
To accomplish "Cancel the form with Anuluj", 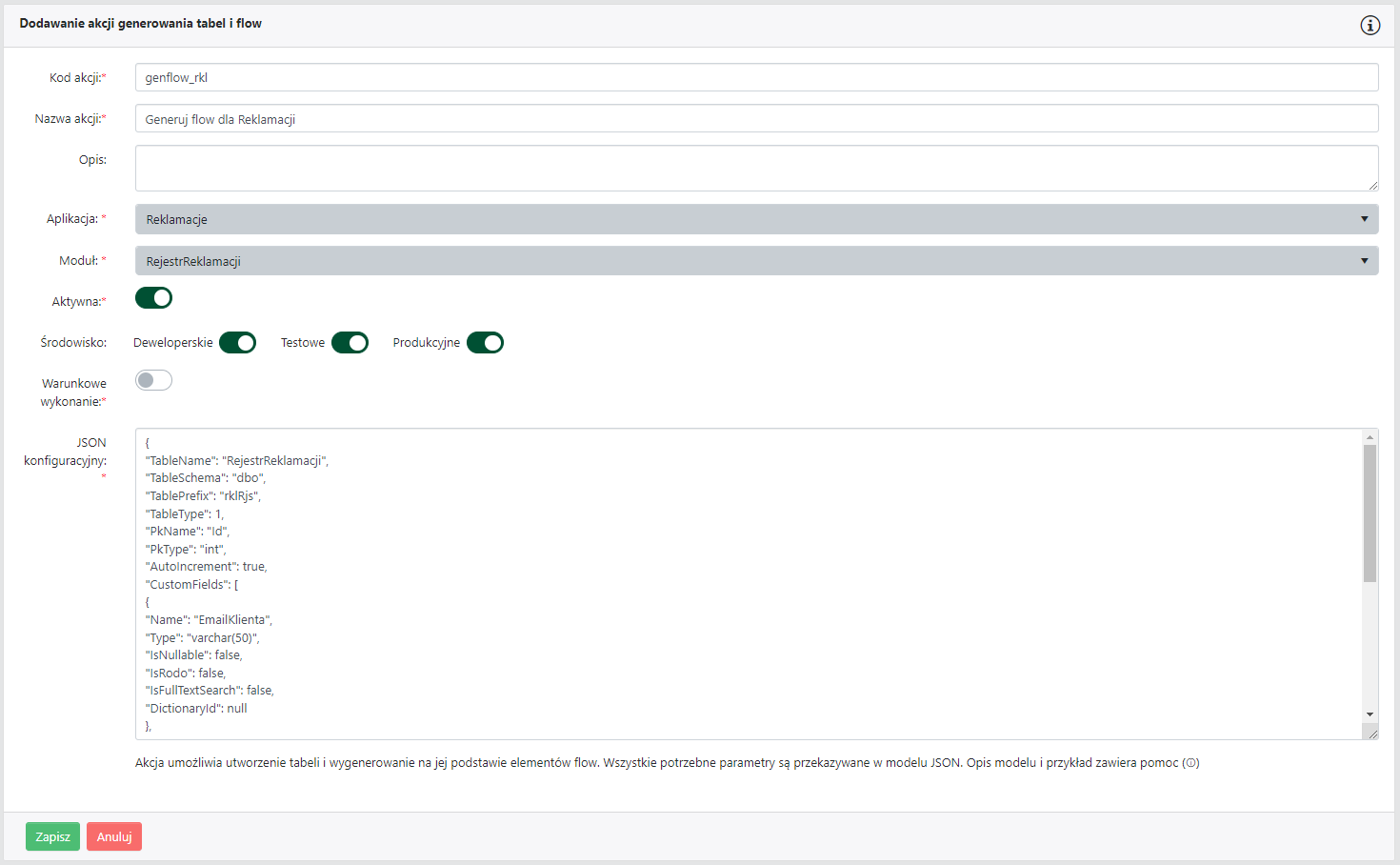I will point(114,836).
